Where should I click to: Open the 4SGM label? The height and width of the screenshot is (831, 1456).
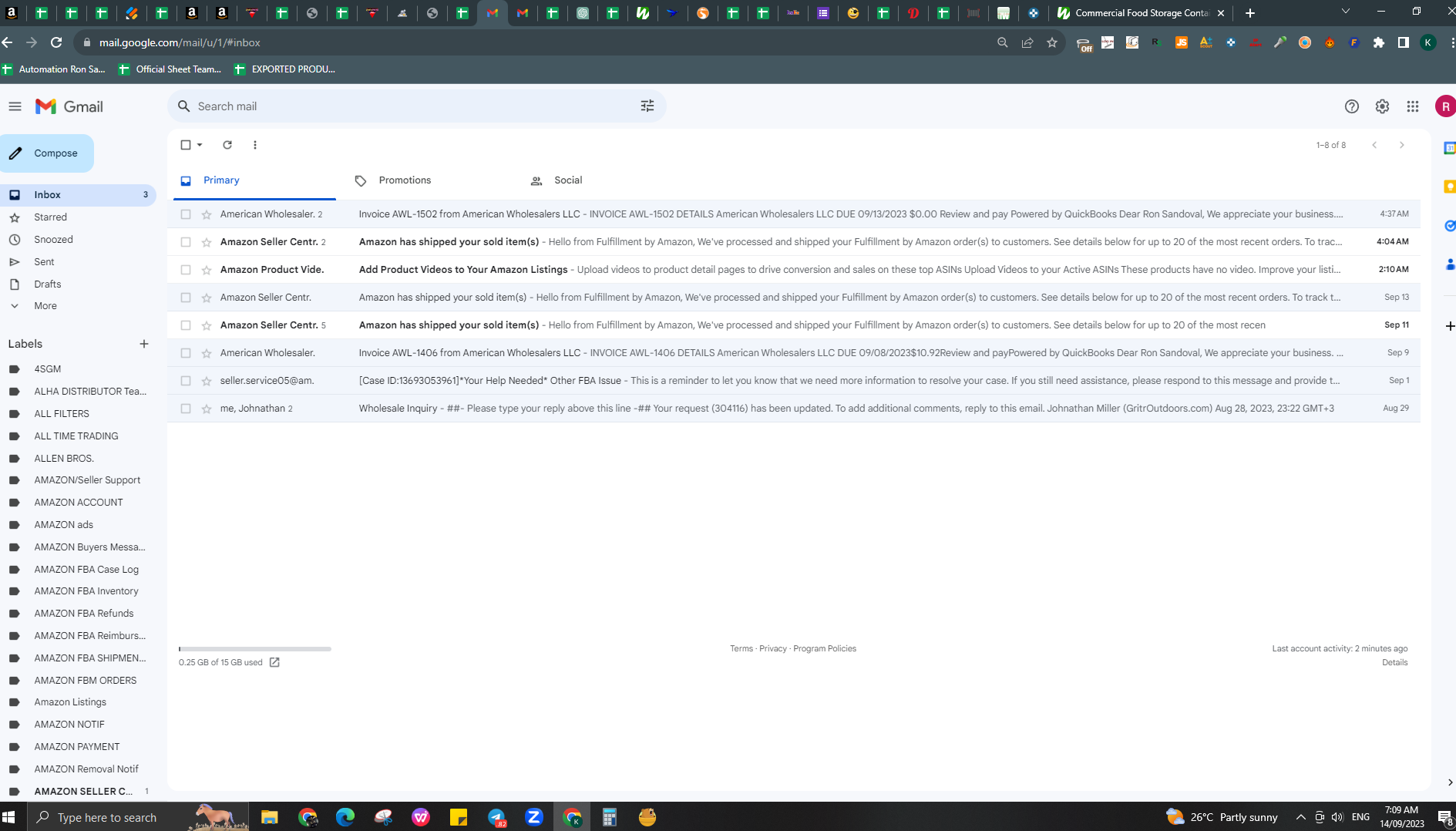[47, 369]
